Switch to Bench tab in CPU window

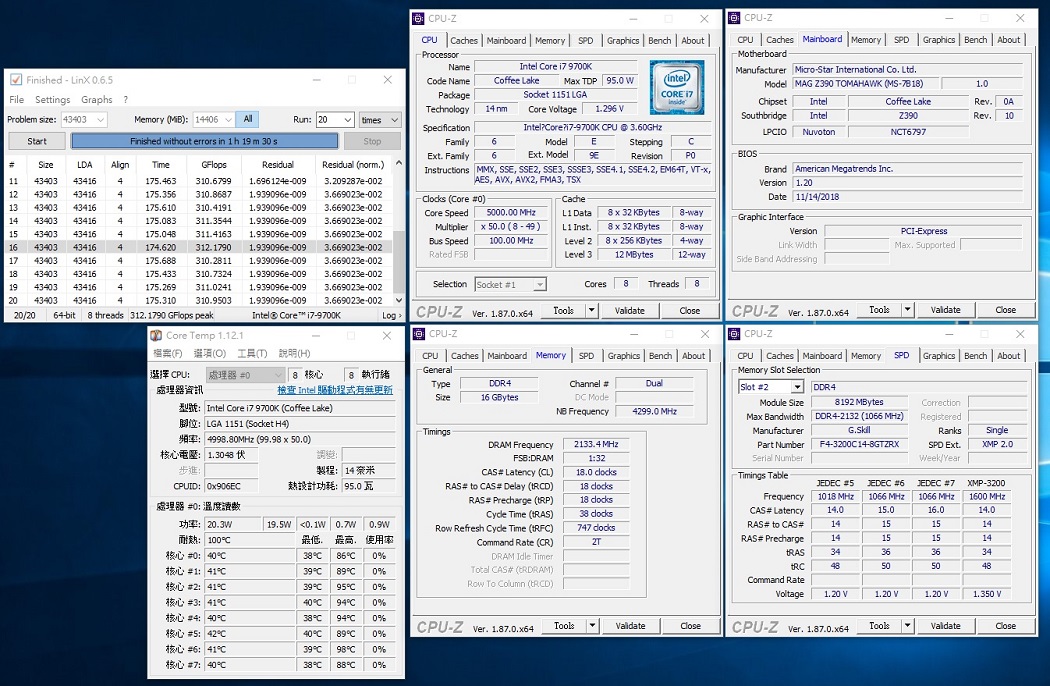point(660,40)
